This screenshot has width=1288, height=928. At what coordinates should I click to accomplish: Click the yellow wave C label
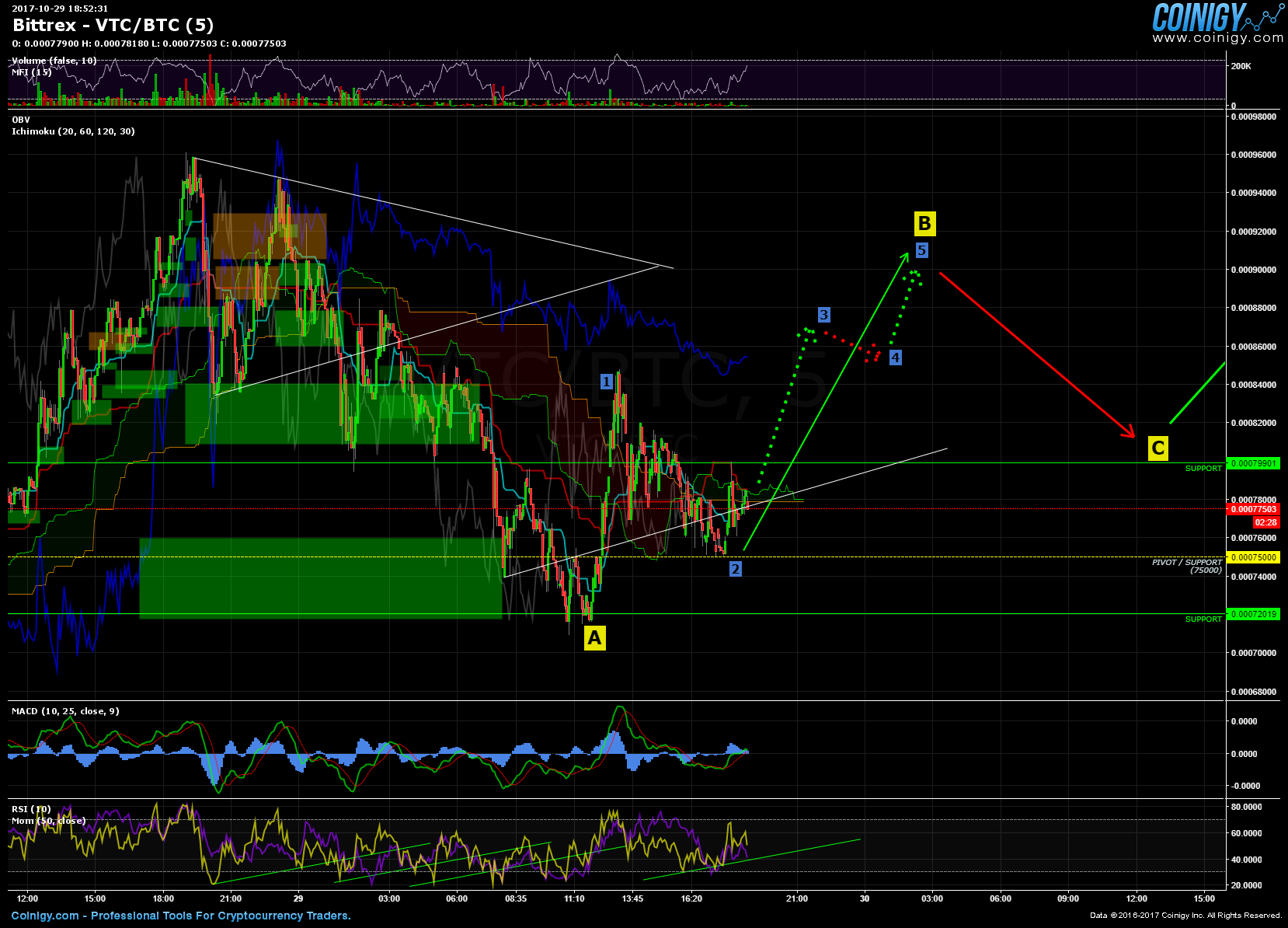pyautogui.click(x=1157, y=448)
